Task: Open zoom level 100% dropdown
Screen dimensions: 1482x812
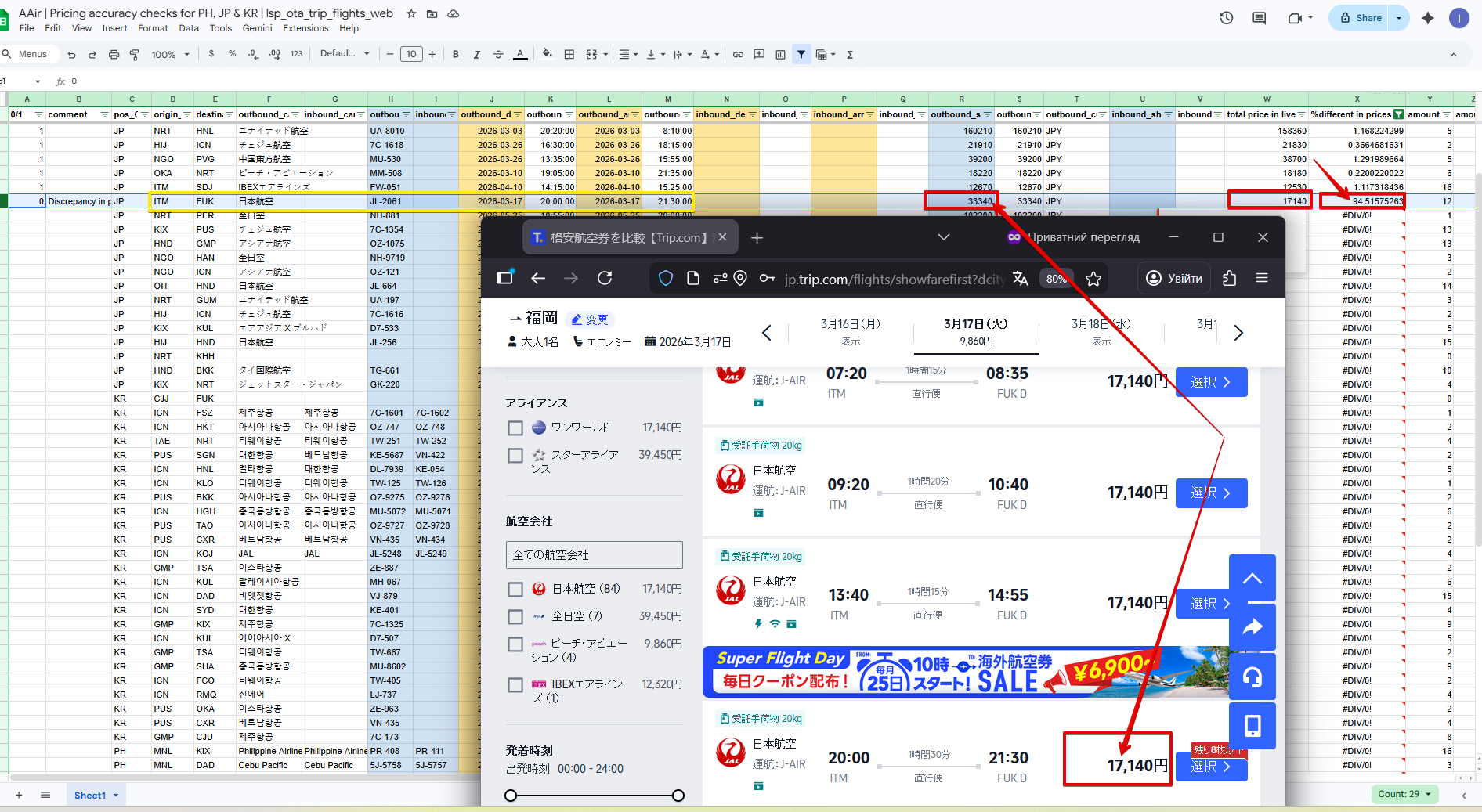Action: (170, 55)
